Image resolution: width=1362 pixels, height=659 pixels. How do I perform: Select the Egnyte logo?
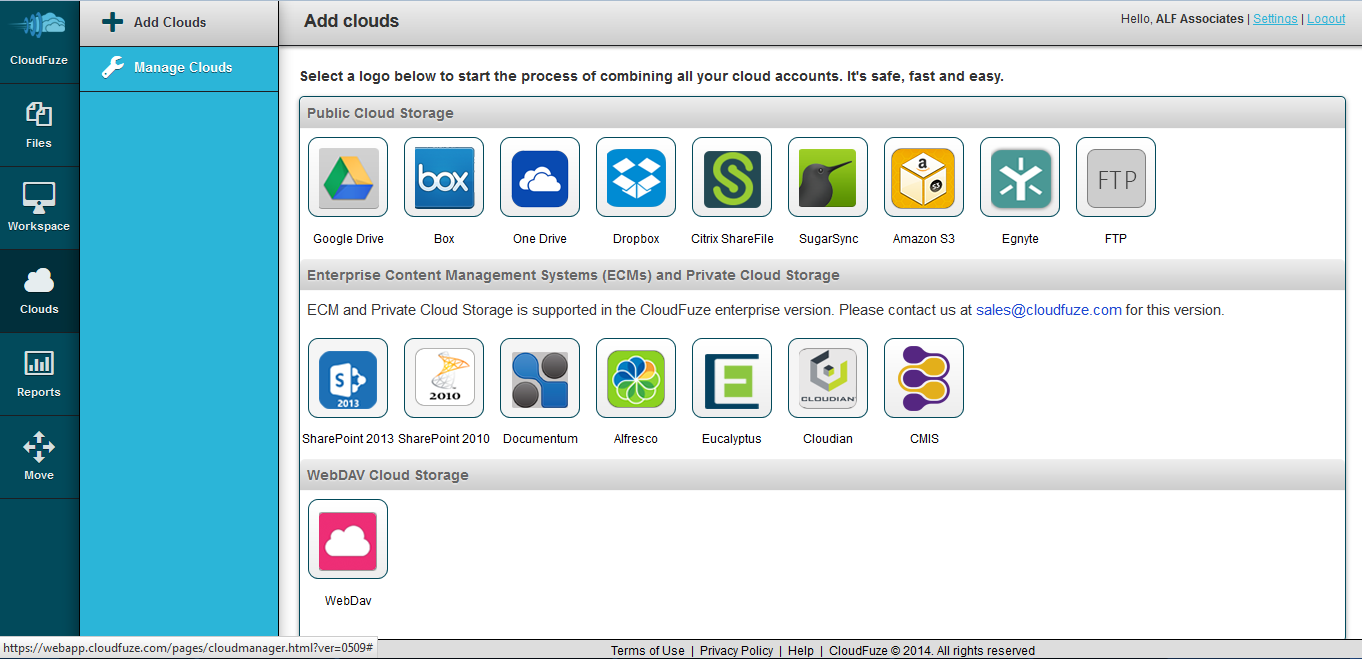coord(1020,177)
